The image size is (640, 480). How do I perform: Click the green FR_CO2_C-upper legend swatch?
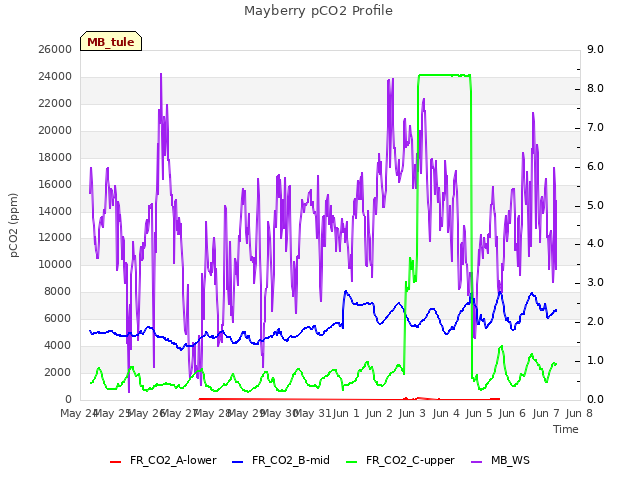[x=351, y=462]
